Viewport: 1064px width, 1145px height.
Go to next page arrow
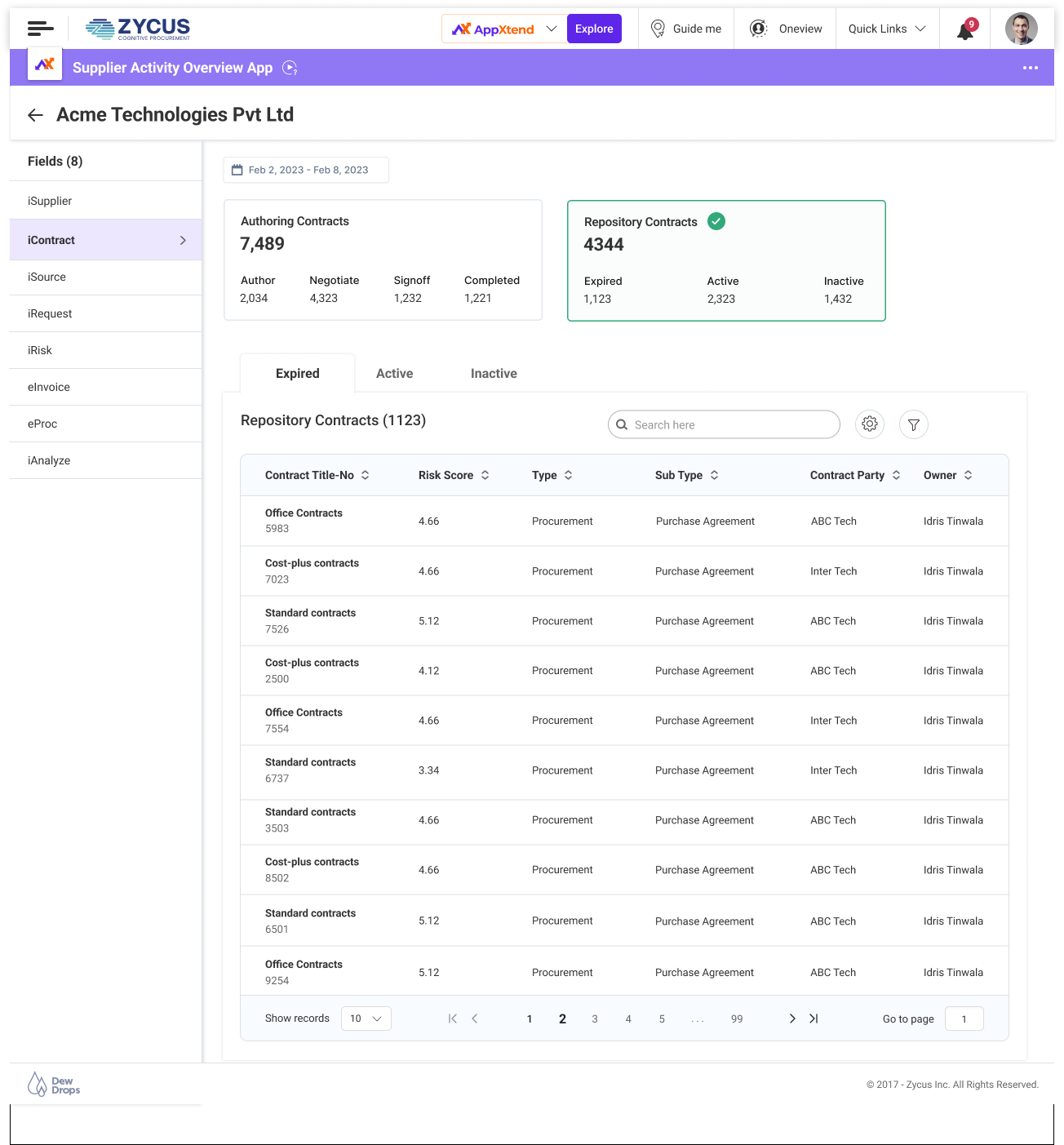(x=791, y=1019)
